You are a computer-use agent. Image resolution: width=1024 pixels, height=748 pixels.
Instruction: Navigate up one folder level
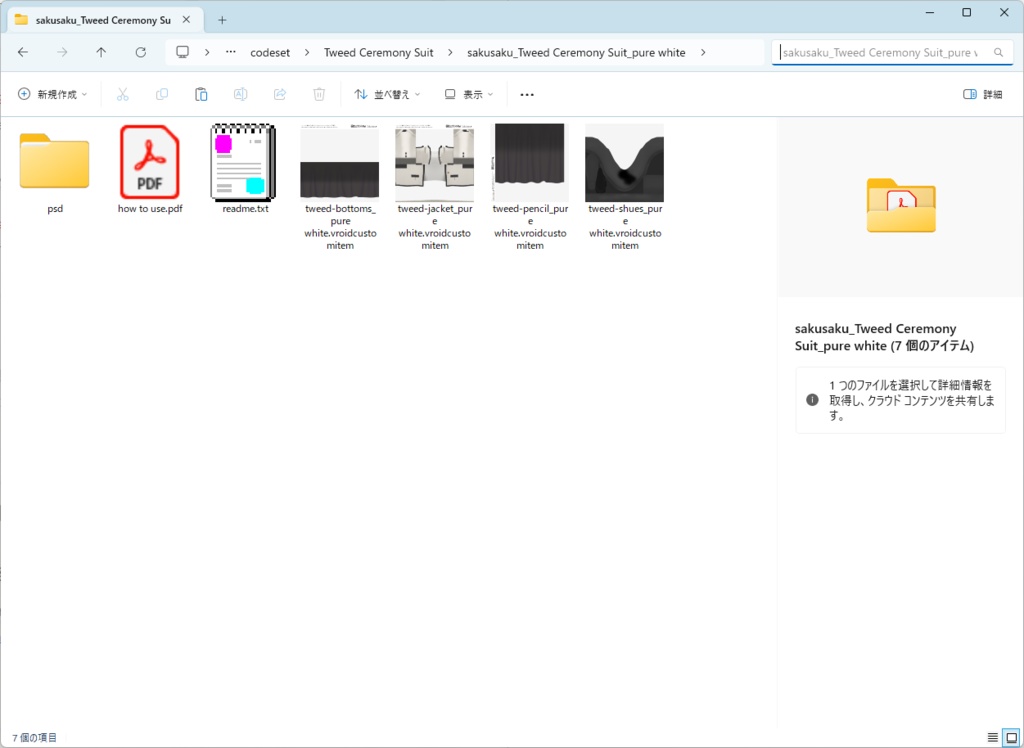(101, 52)
